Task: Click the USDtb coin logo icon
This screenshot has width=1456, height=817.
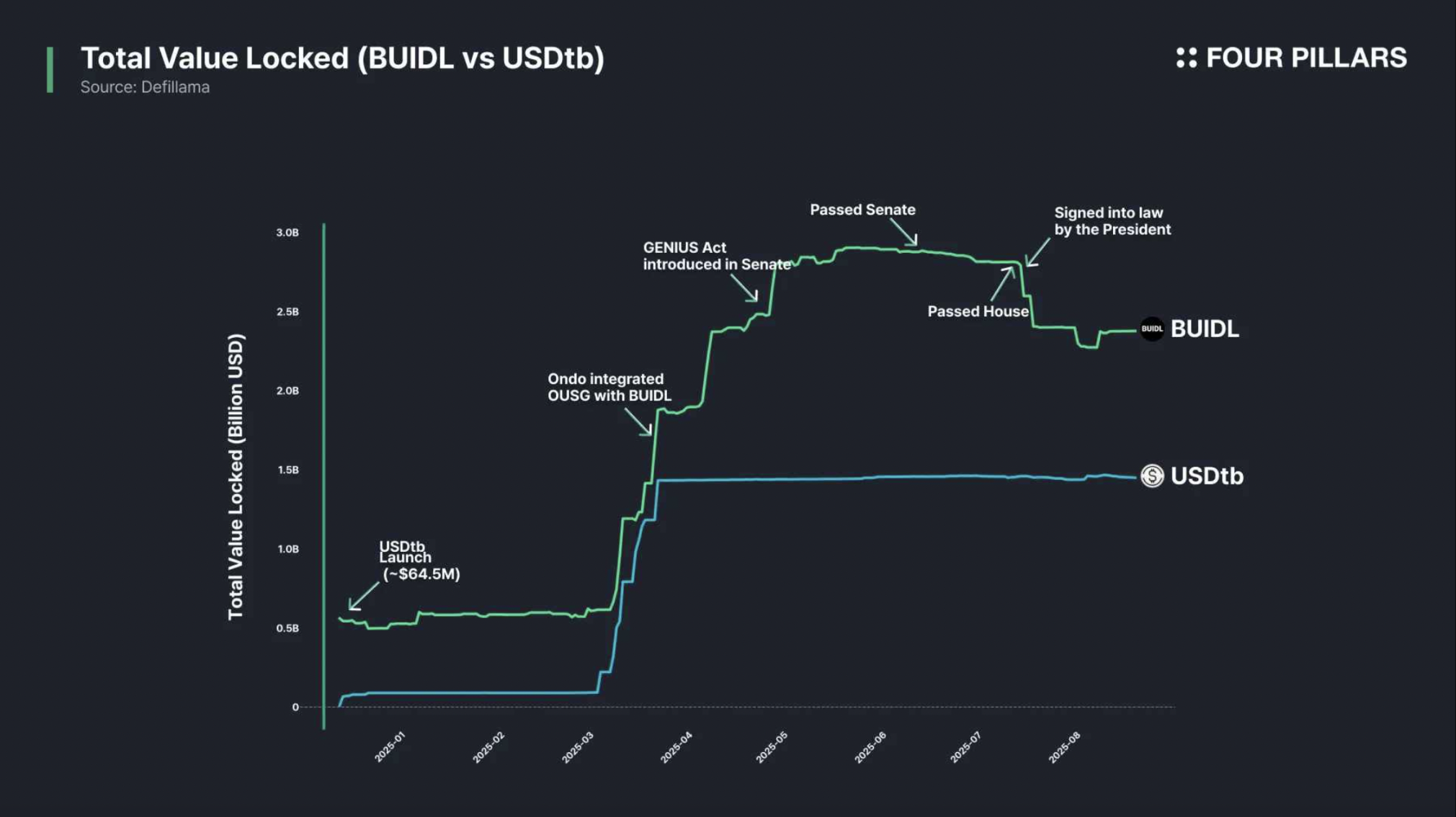Action: coord(1151,476)
